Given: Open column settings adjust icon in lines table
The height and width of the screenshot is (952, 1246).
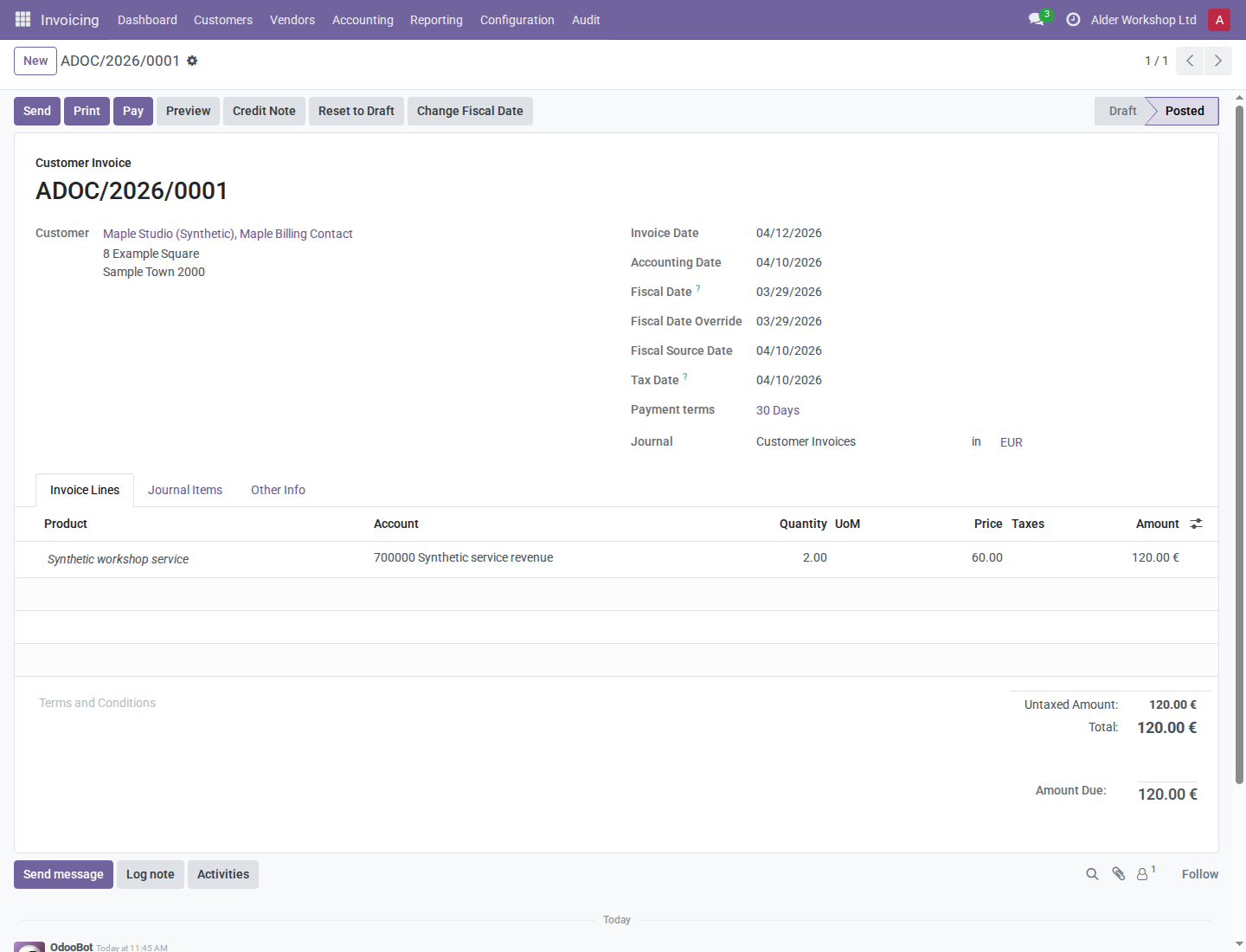Looking at the screenshot, I should point(1197,524).
